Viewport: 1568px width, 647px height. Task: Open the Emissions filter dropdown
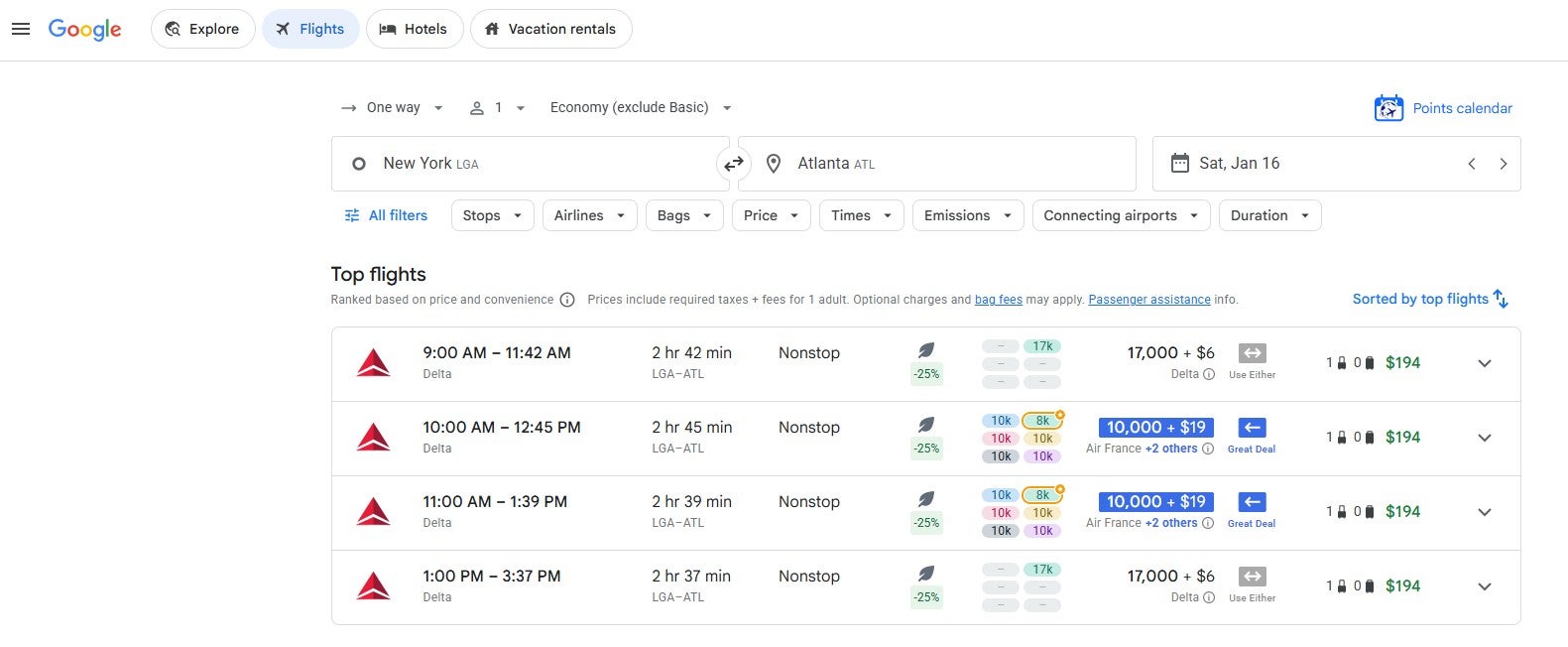coord(967,215)
